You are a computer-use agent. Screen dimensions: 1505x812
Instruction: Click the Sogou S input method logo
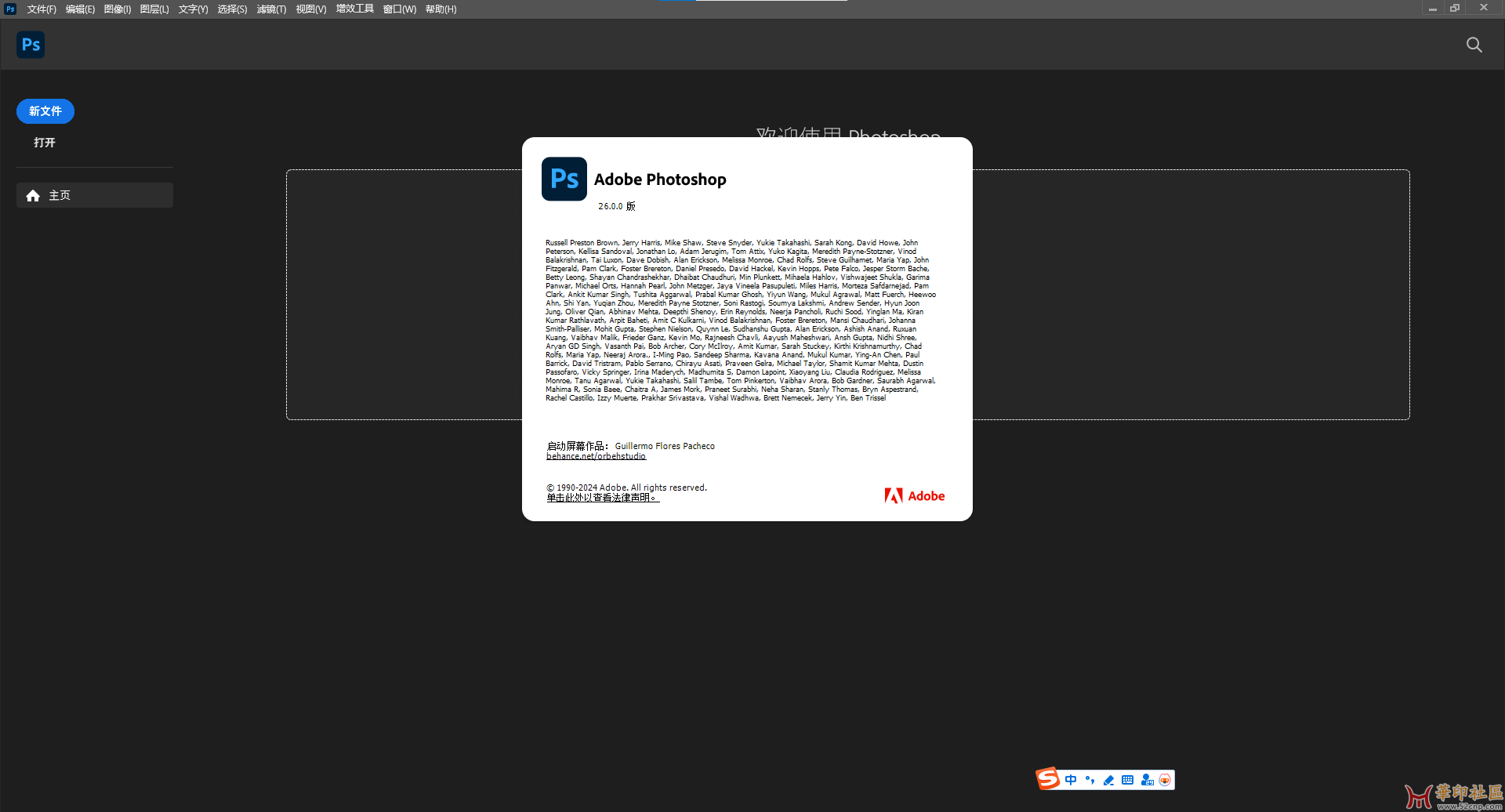1048,778
